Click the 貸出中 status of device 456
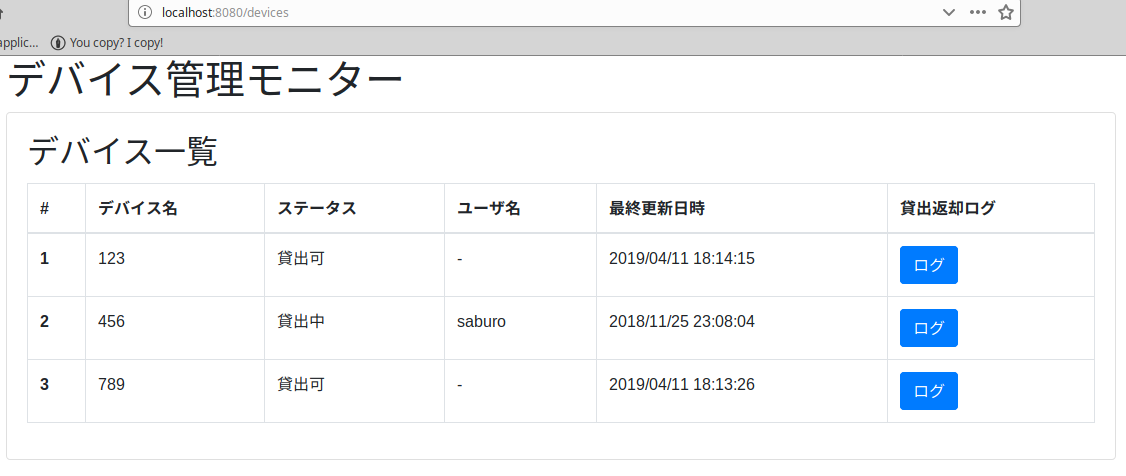Viewport: 1126px width, 476px height. click(301, 322)
